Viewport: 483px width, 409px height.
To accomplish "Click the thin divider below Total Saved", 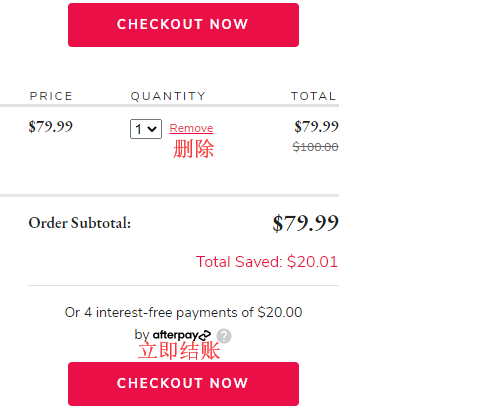I will pos(183,285).
